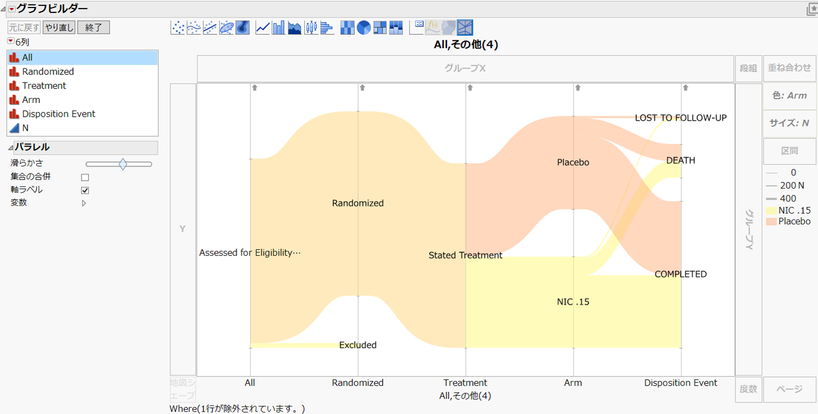Click the 色: Arm drop zone
The width and height of the screenshot is (818, 414).
(x=789, y=96)
